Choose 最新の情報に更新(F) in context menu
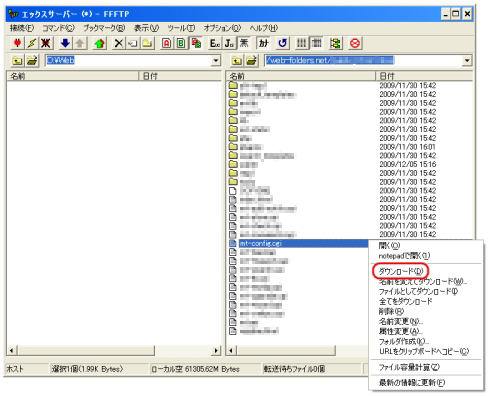The width and height of the screenshot is (500, 396). tap(426, 382)
